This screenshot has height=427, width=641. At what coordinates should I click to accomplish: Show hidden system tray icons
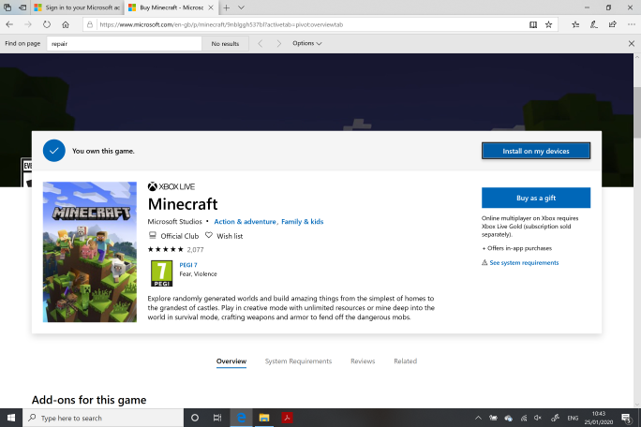pyautogui.click(x=478, y=418)
